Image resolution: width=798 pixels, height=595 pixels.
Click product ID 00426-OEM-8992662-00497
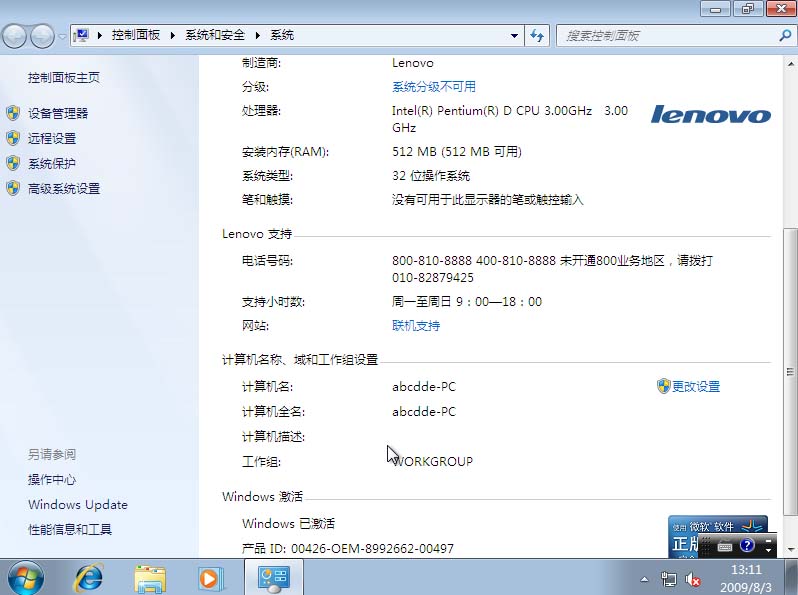(373, 548)
